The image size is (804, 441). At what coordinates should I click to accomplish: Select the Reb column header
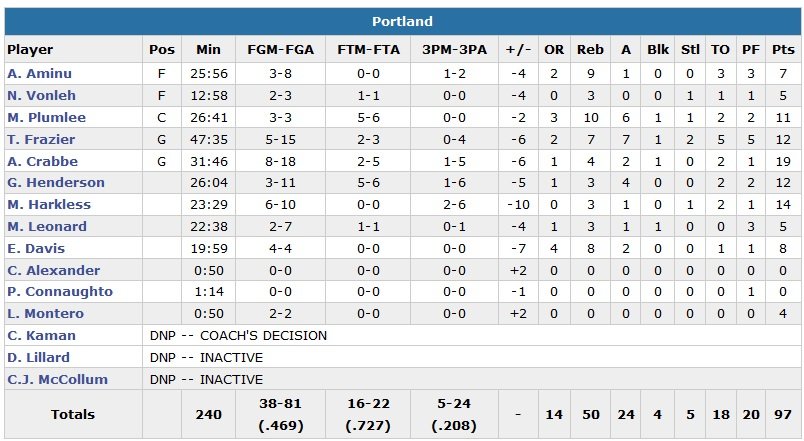click(590, 49)
